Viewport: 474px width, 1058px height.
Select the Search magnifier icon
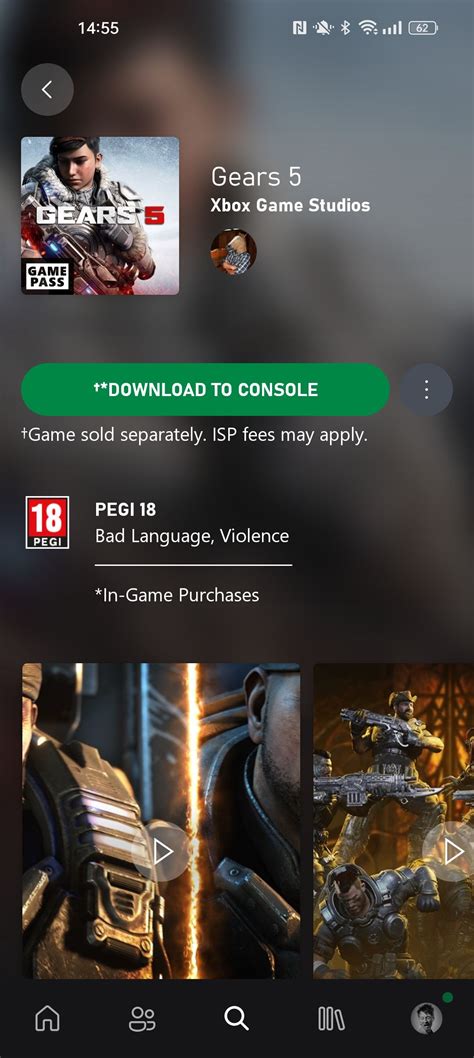pos(237,1018)
